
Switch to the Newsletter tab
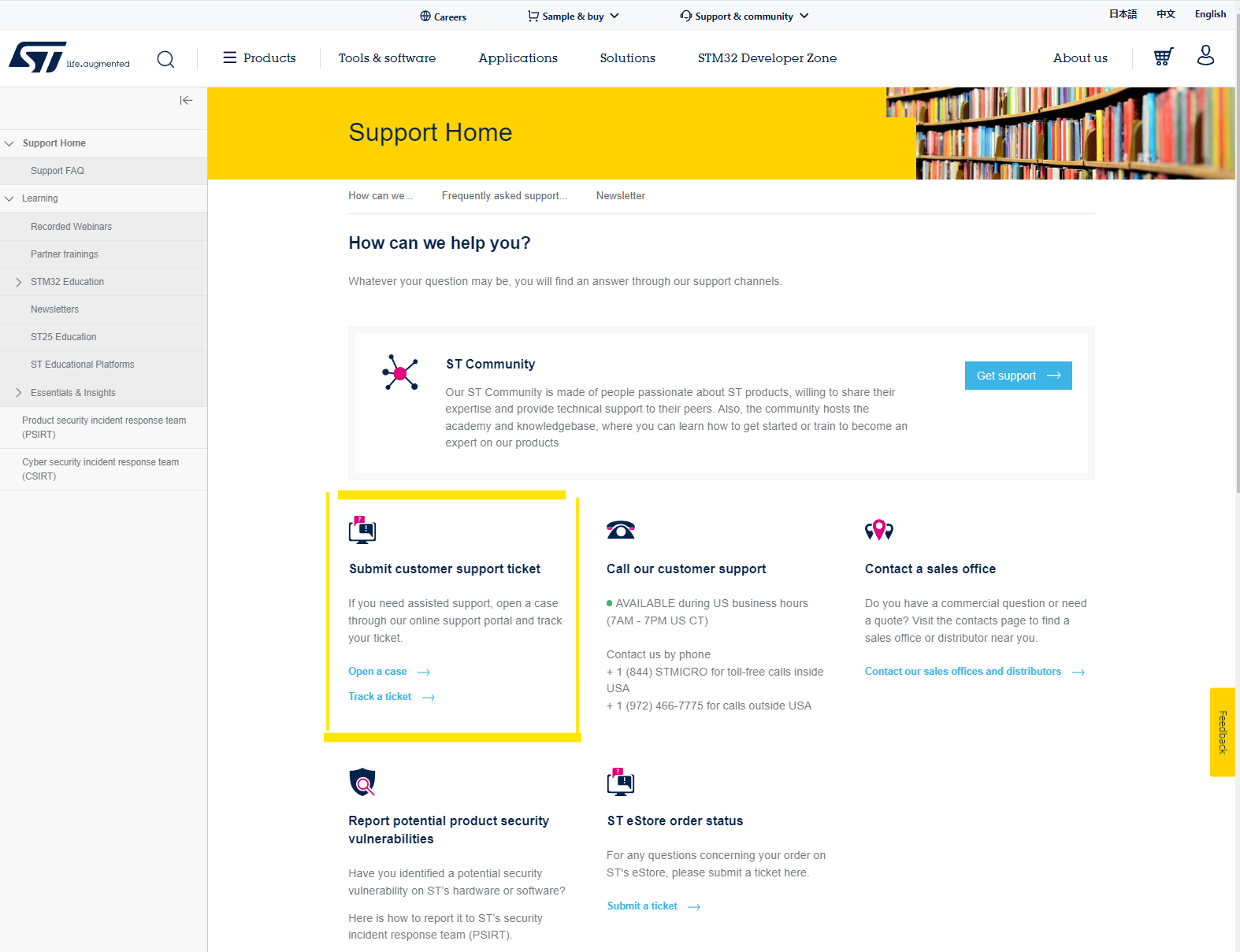tap(620, 196)
